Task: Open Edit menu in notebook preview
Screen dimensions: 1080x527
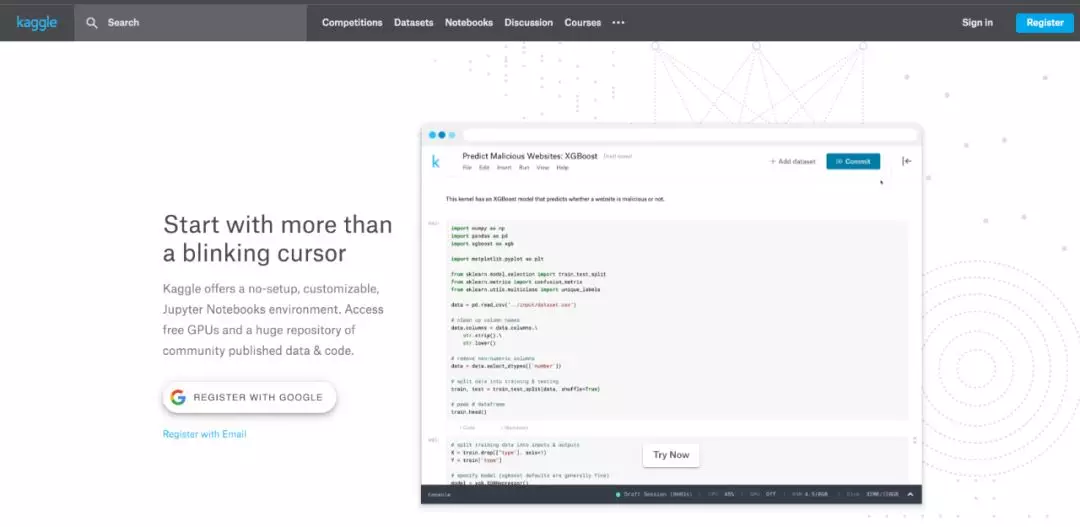Action: [x=484, y=167]
